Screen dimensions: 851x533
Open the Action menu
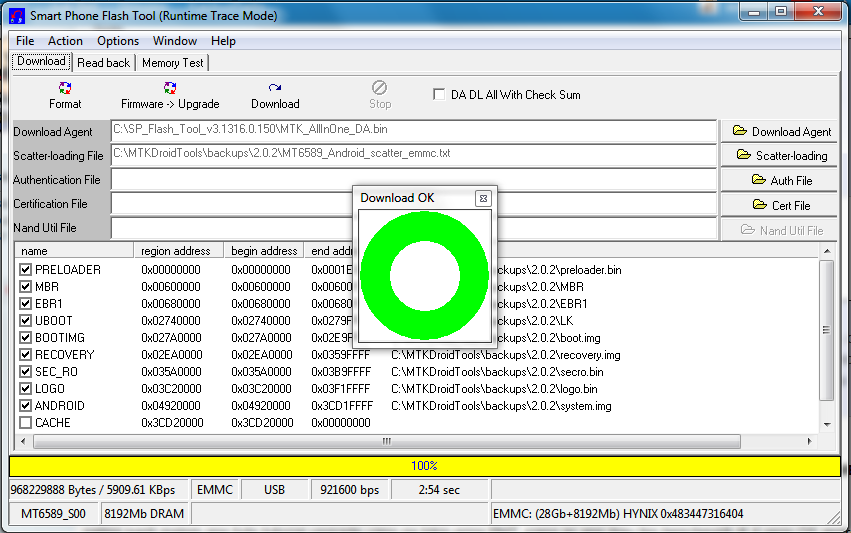tap(65, 41)
